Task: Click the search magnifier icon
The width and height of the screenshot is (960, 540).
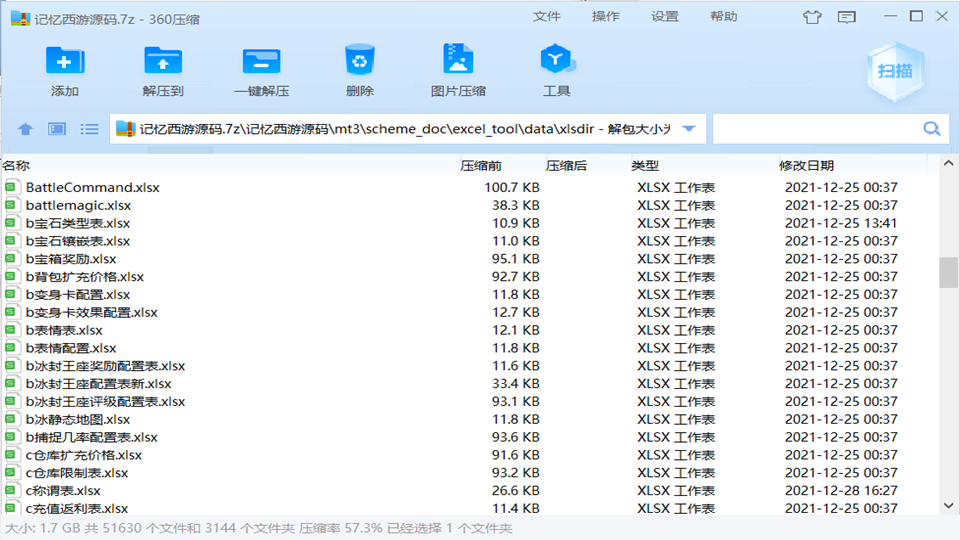Action: pyautogui.click(x=931, y=129)
